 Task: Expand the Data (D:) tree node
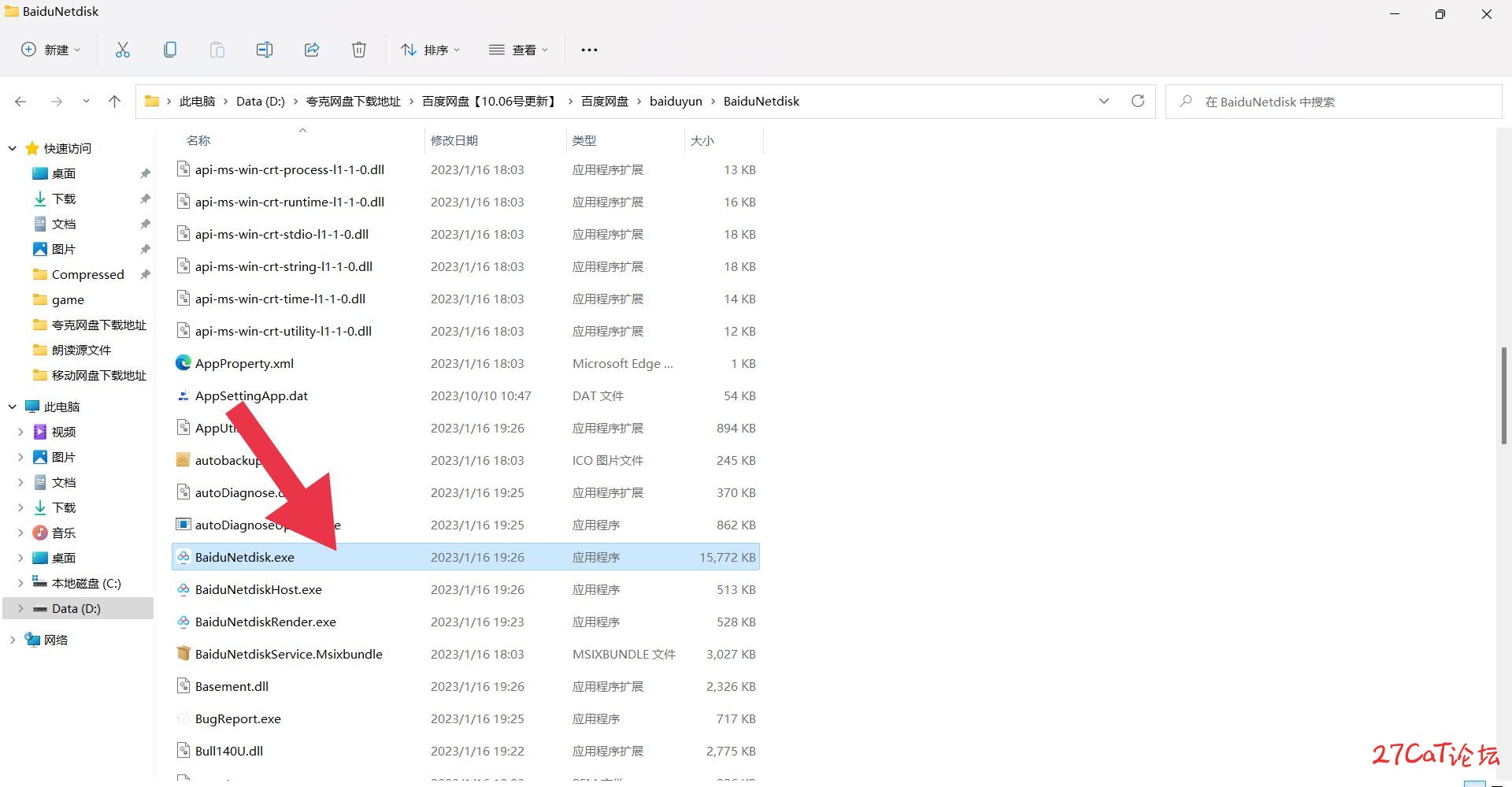coord(20,608)
